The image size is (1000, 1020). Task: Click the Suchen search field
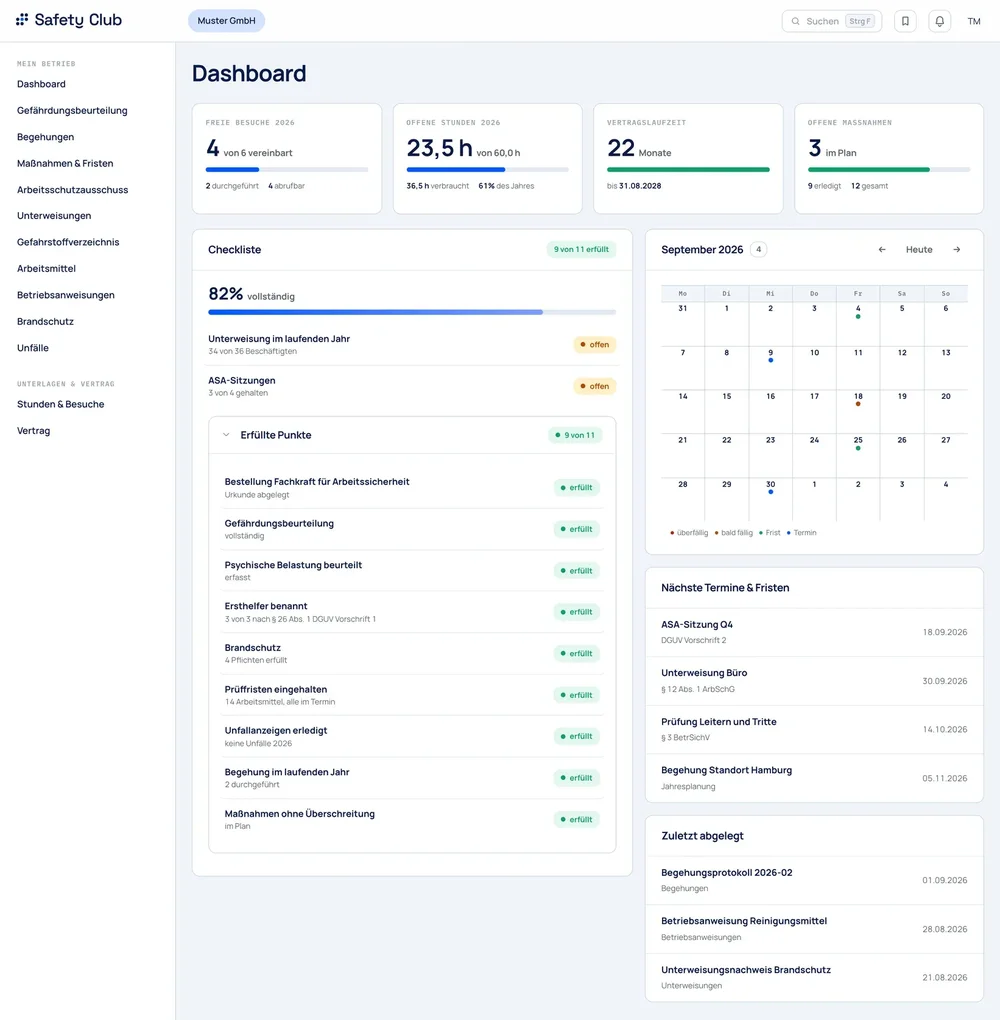(831, 21)
